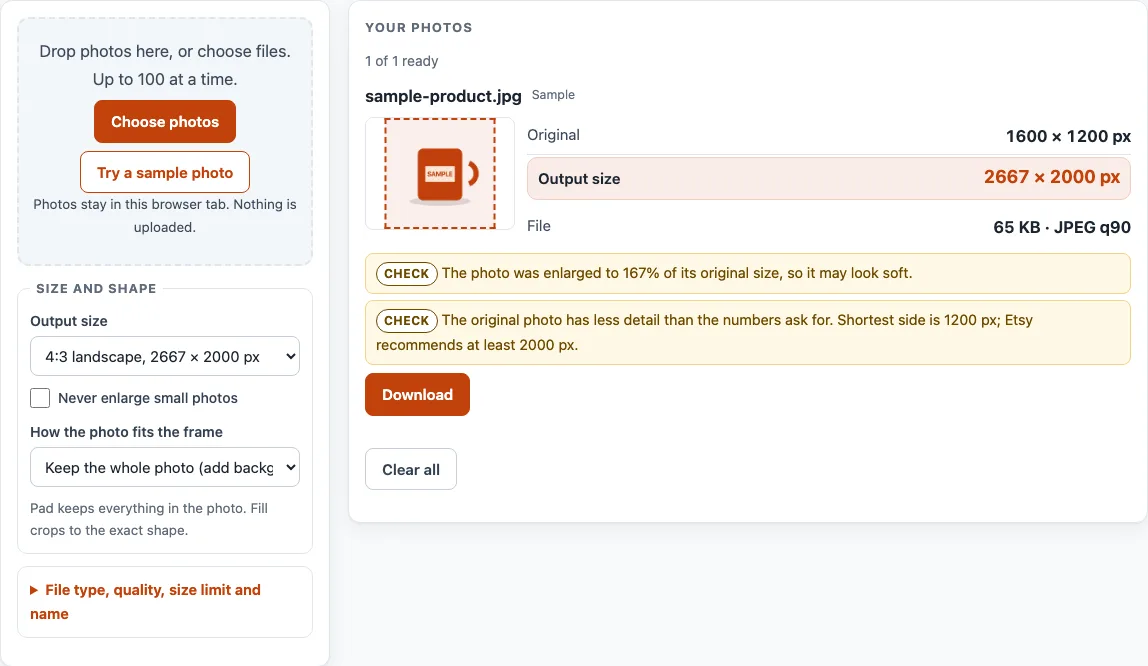The image size is (1148, 666).
Task: Click the 'File' row label beside the thumbnail
Action: click(539, 226)
